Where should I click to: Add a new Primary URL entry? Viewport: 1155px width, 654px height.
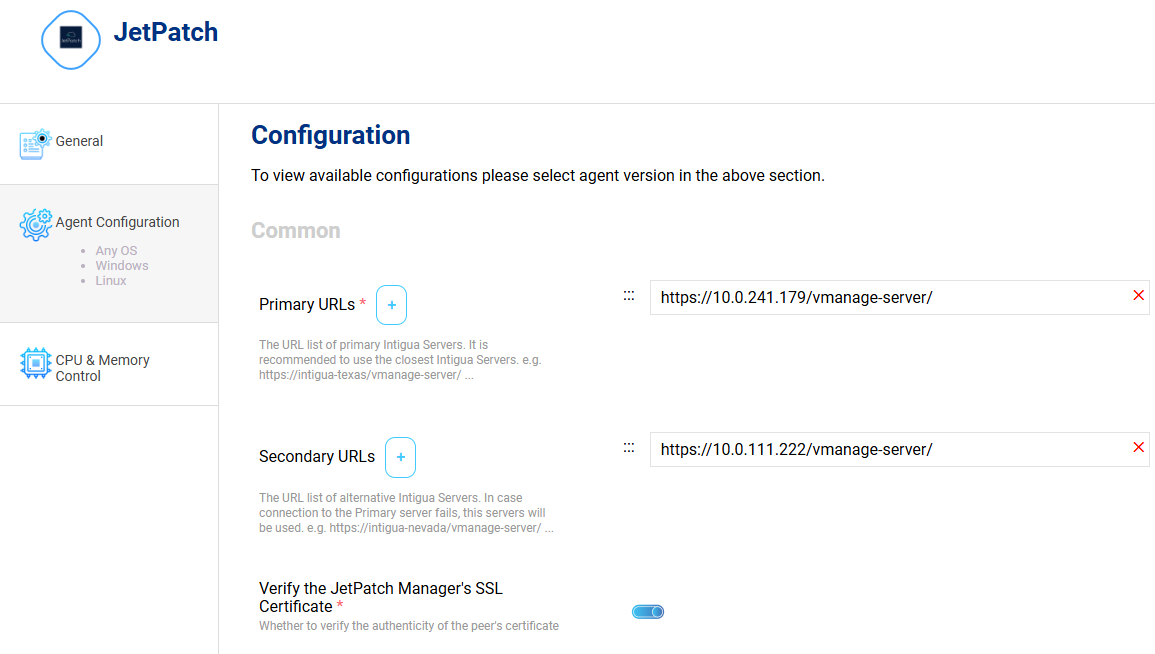coord(391,305)
